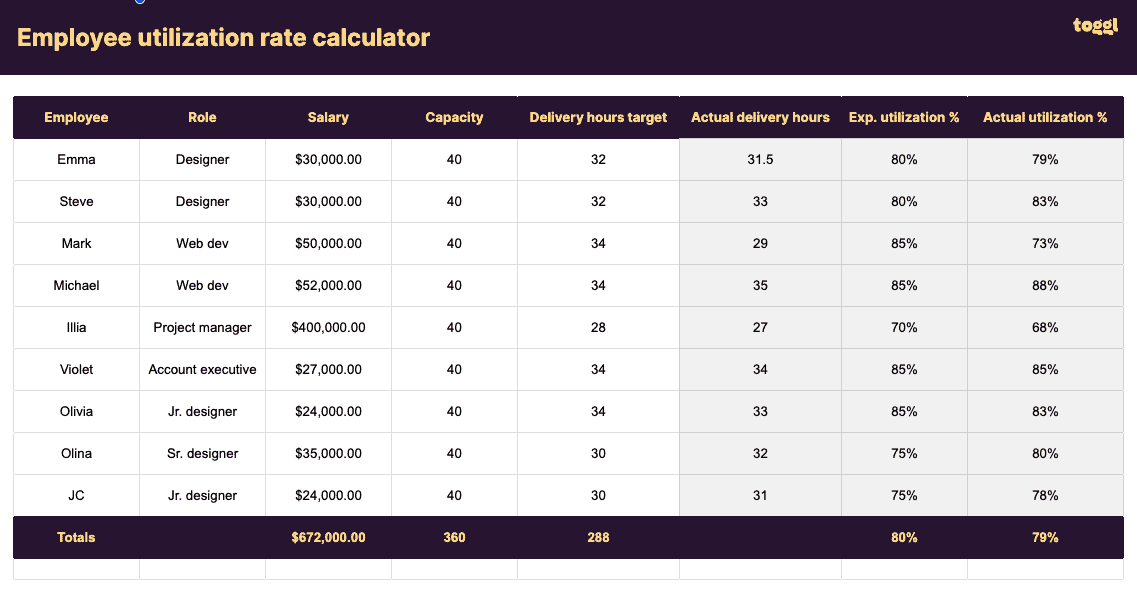
Task: Select Illia's $400,000.00 salary cell
Action: [328, 327]
